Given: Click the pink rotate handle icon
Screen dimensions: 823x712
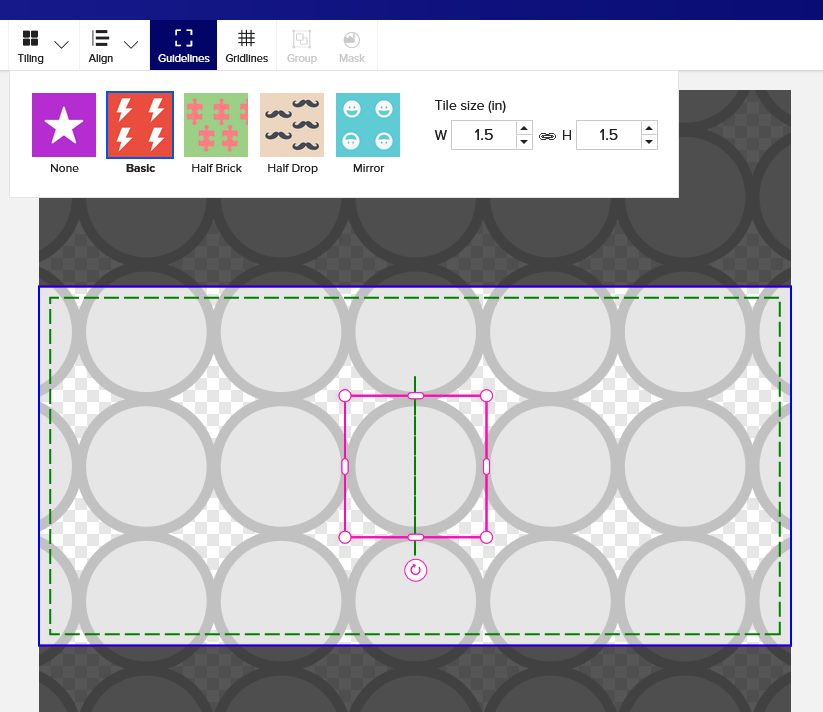Looking at the screenshot, I should point(416,570).
